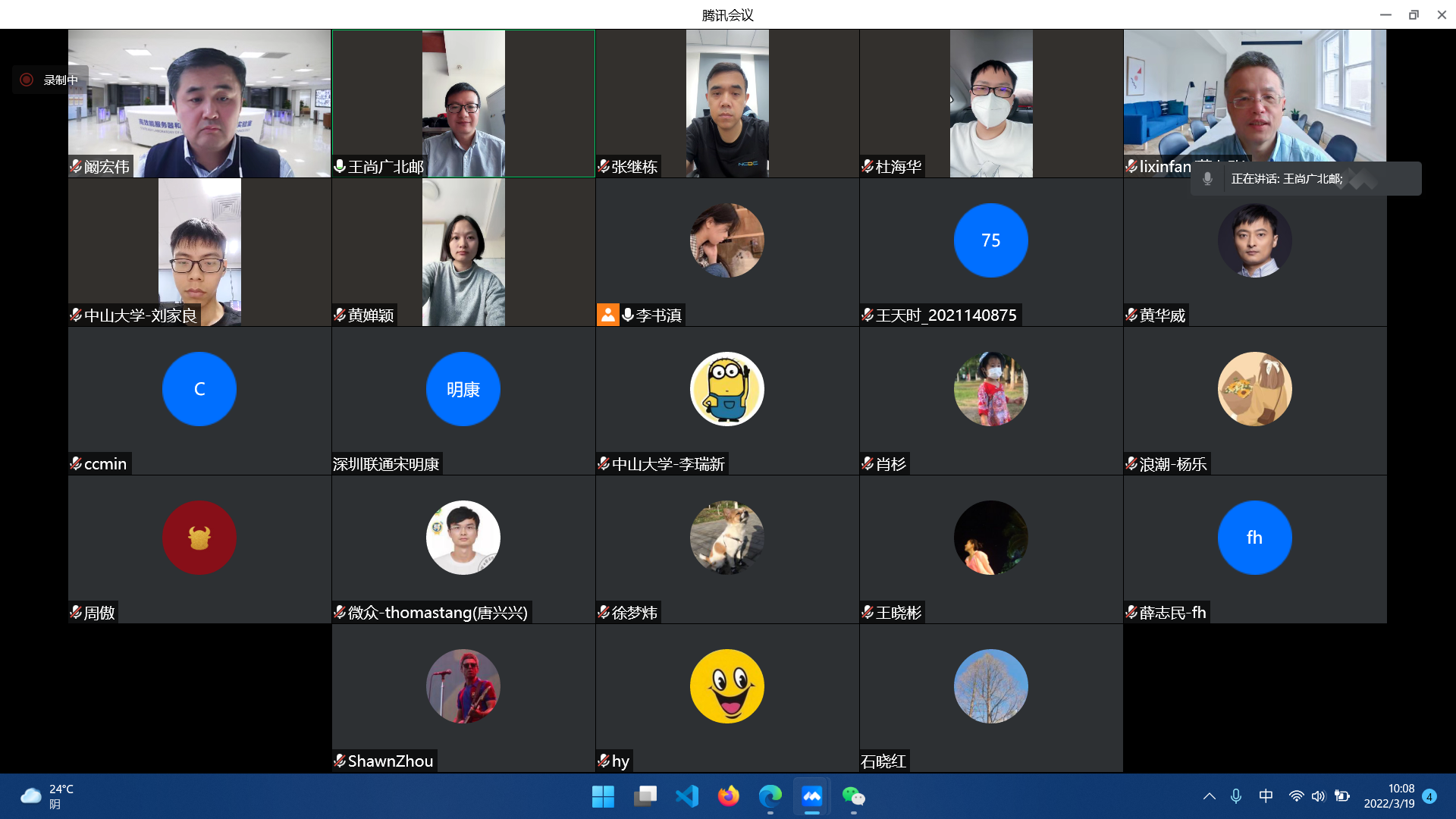Click red bull avatar of 周傲

(x=199, y=538)
